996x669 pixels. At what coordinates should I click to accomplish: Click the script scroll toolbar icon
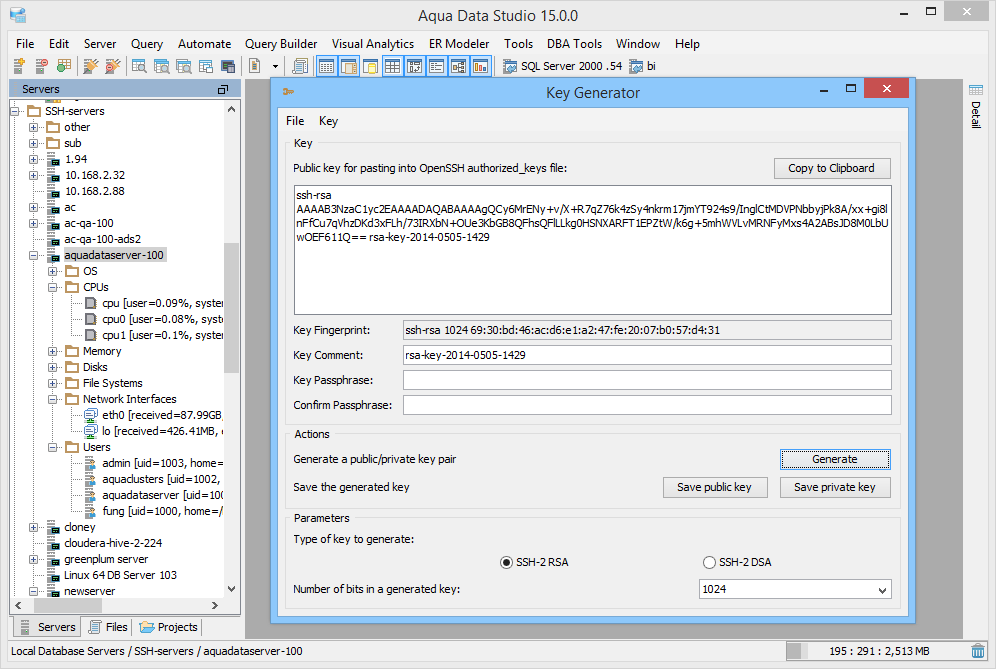[300, 65]
